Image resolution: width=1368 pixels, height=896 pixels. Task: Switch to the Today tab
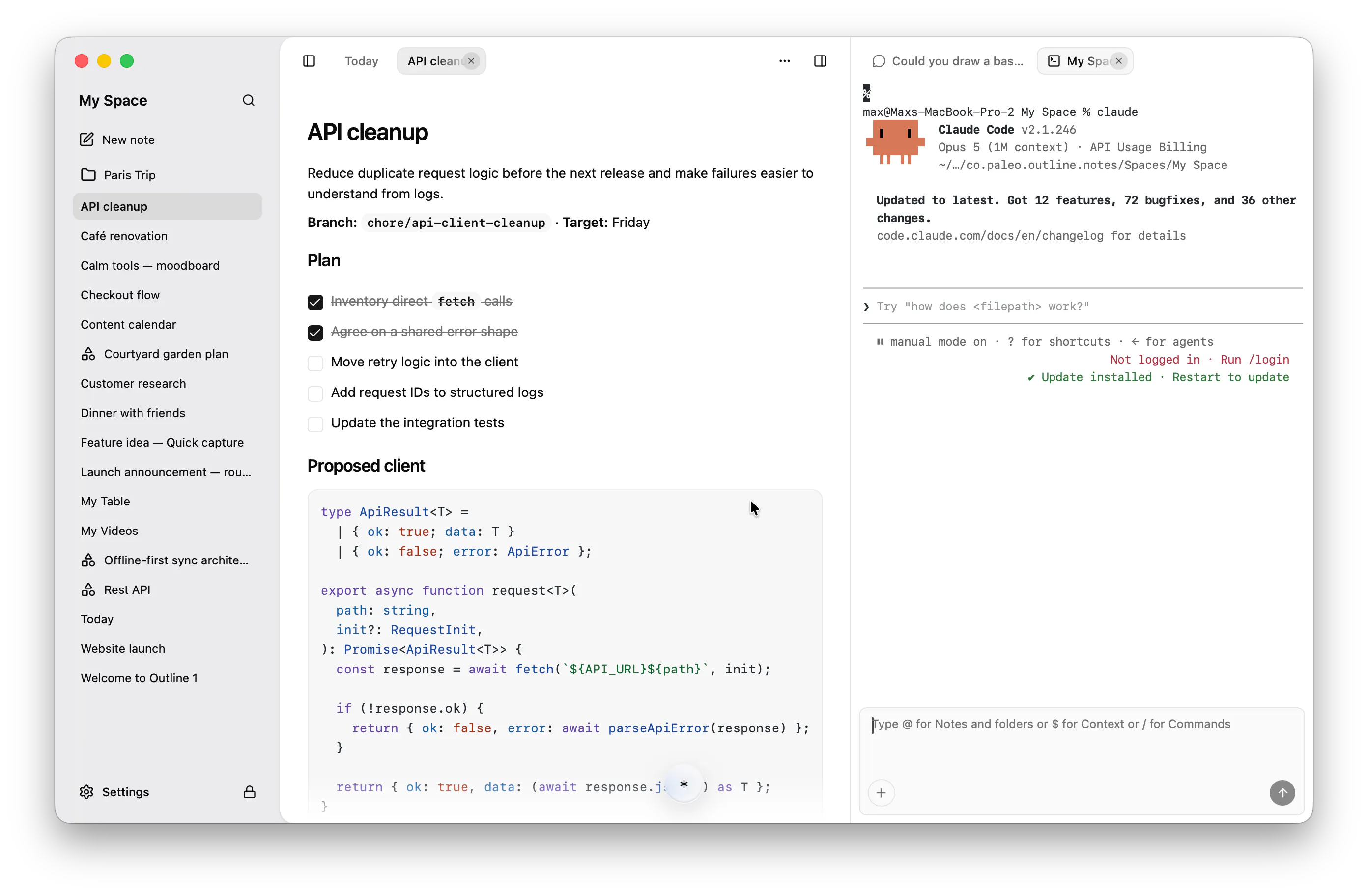[x=362, y=61]
